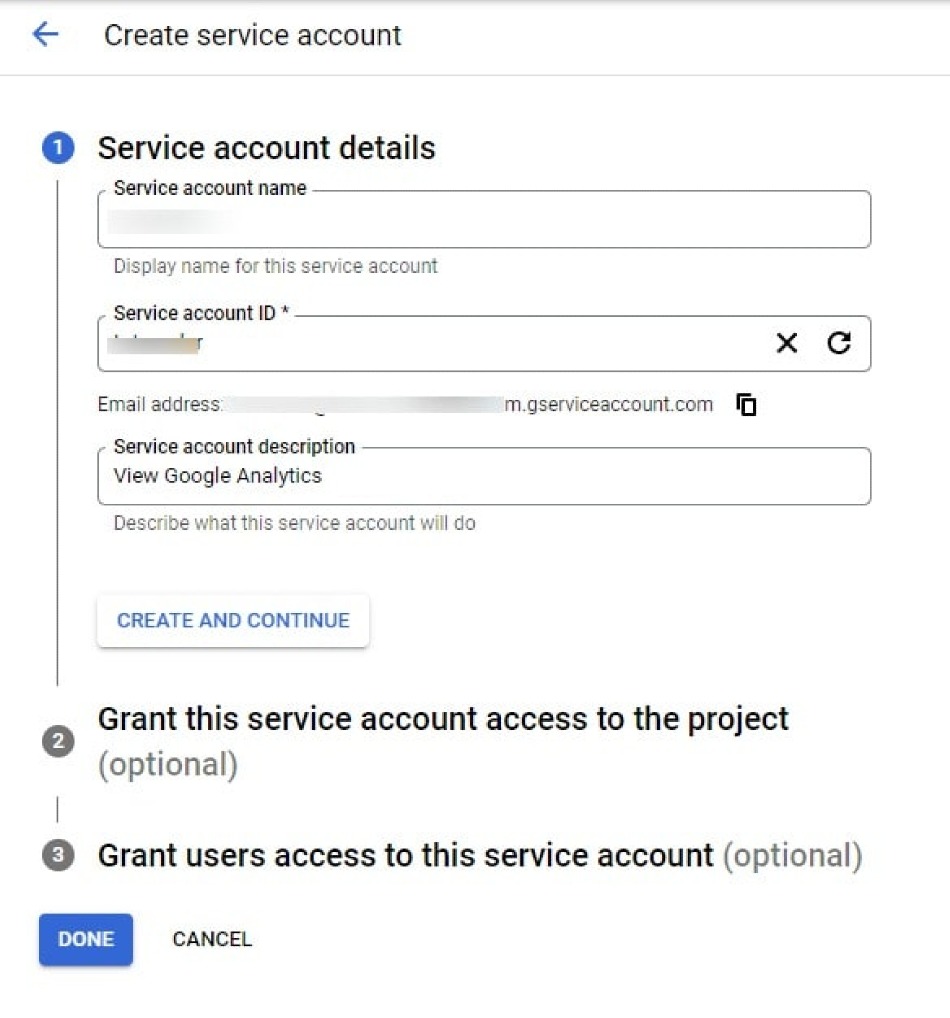Copy the service account email address
This screenshot has width=950, height=1018.
(x=746, y=404)
